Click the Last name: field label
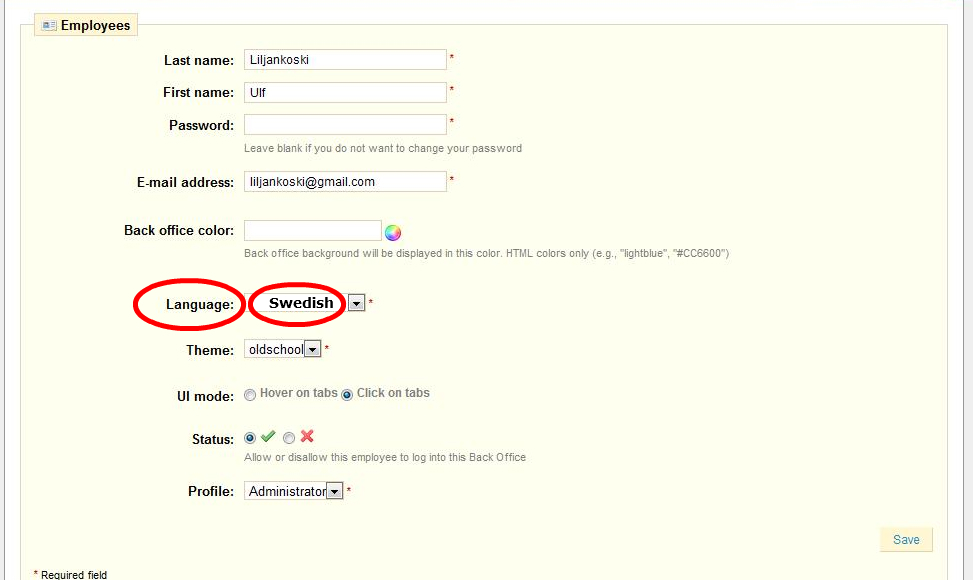The width and height of the screenshot is (973, 580). (x=199, y=60)
